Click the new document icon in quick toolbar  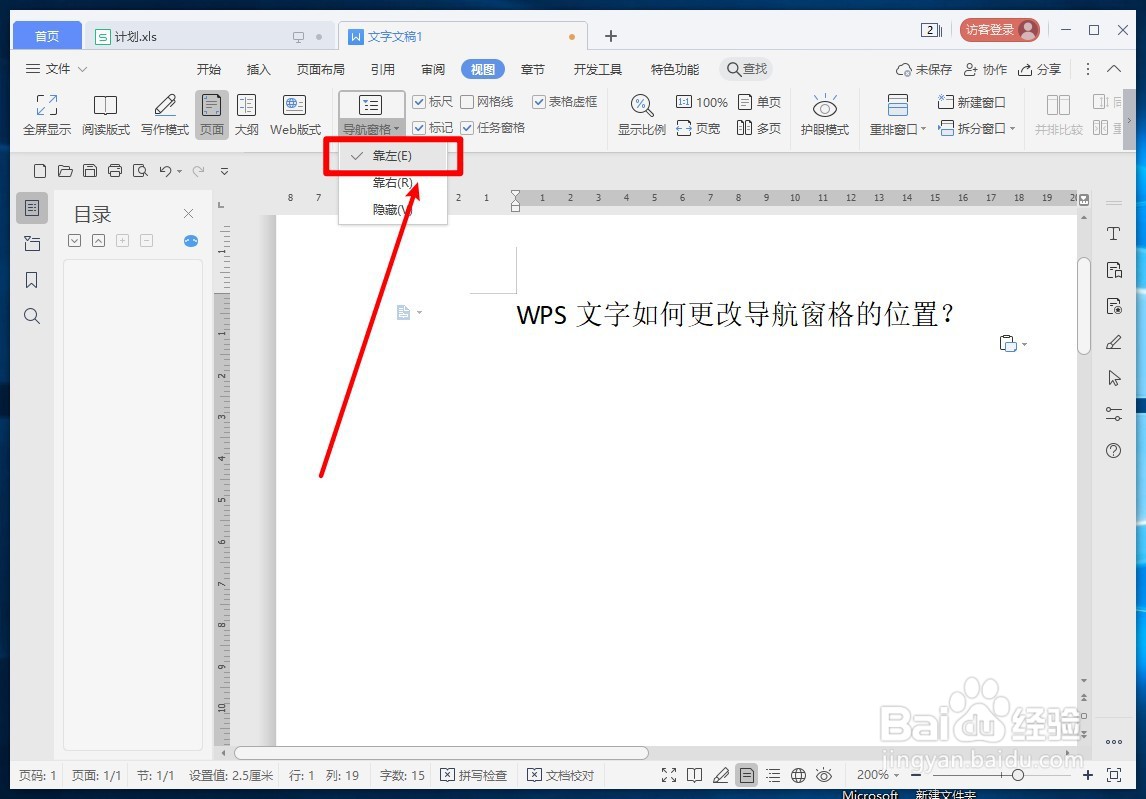[40, 171]
